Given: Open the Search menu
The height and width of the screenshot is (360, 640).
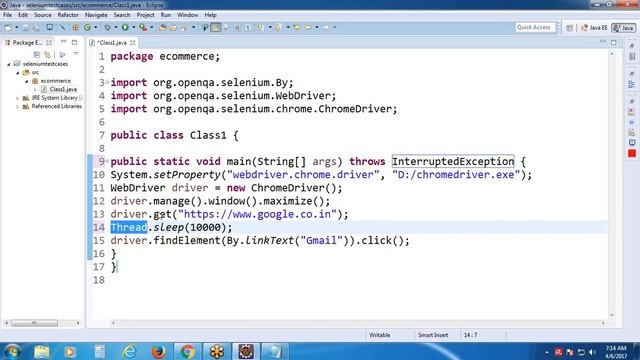Looking at the screenshot, I should (122, 15).
